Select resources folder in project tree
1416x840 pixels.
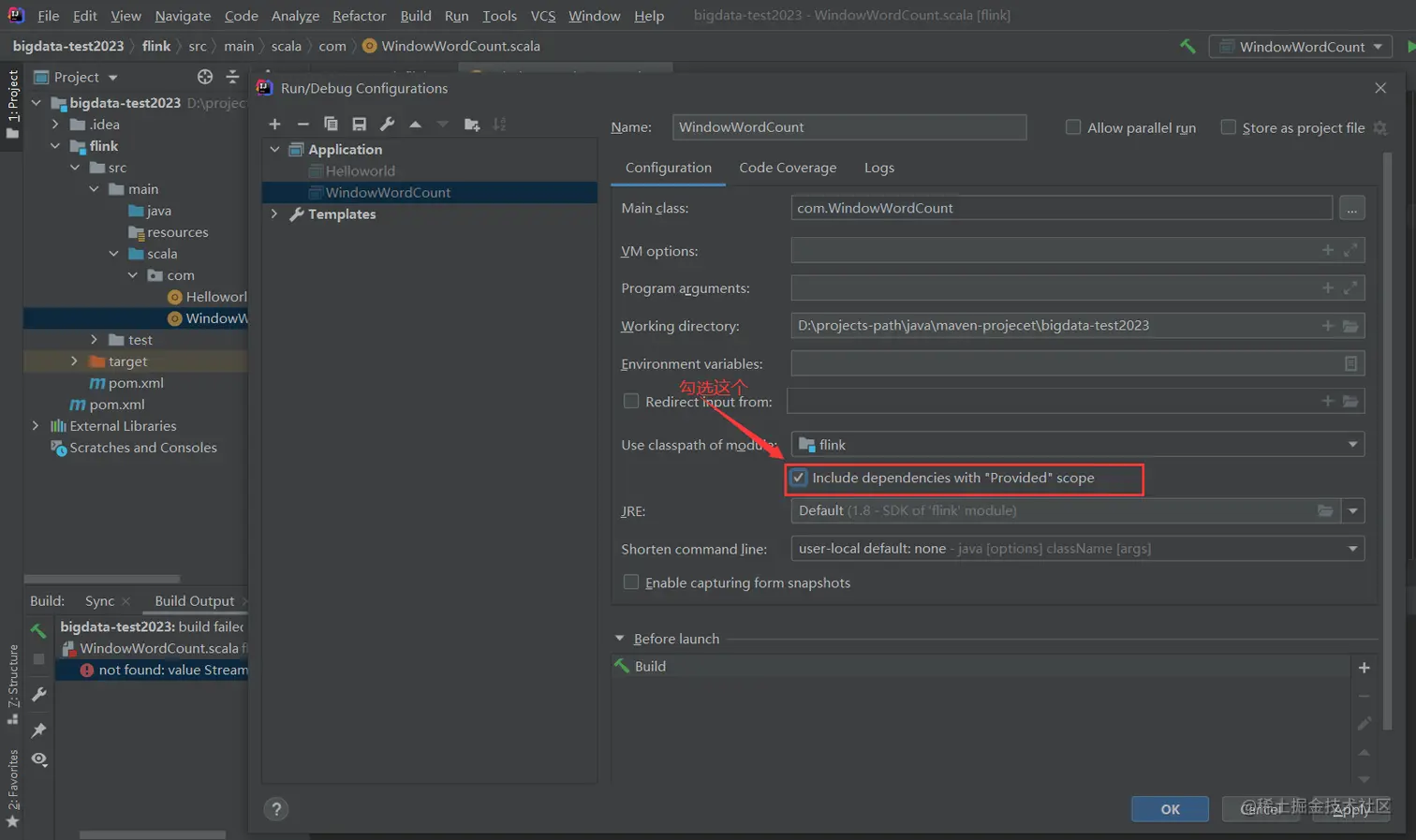(x=169, y=231)
